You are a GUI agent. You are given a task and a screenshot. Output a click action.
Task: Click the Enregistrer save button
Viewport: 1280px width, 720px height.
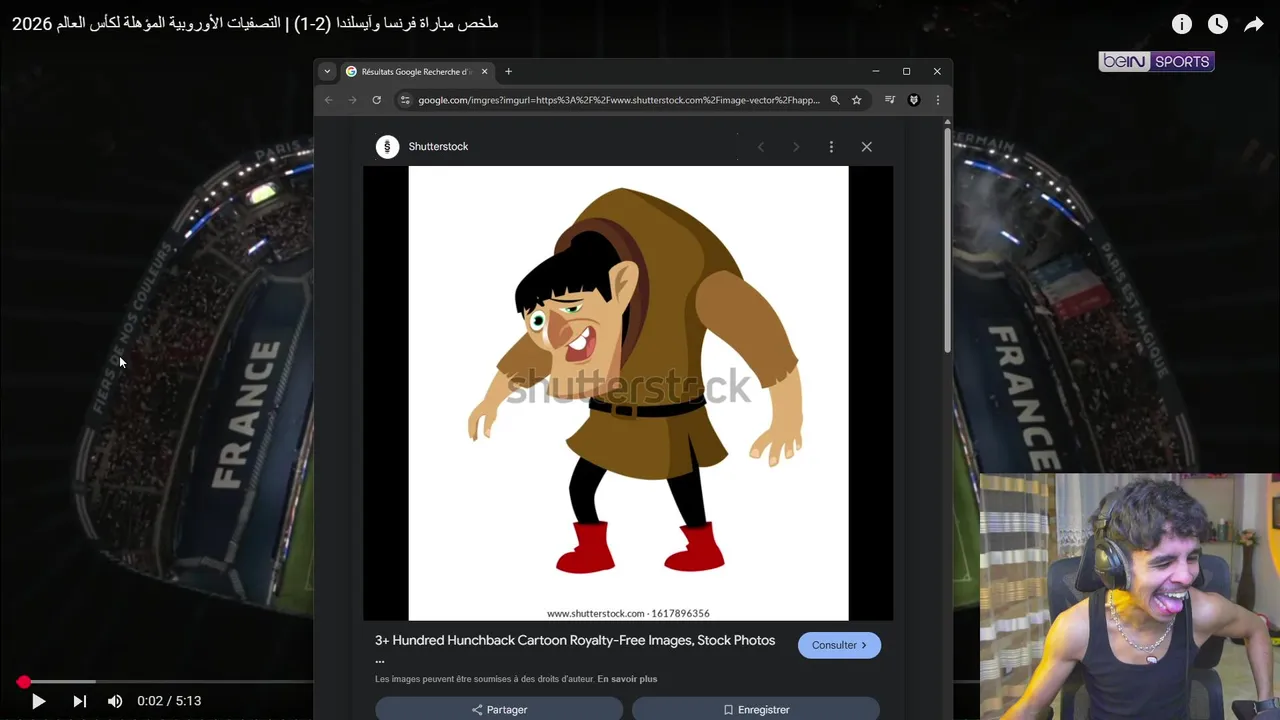pyautogui.click(x=756, y=709)
